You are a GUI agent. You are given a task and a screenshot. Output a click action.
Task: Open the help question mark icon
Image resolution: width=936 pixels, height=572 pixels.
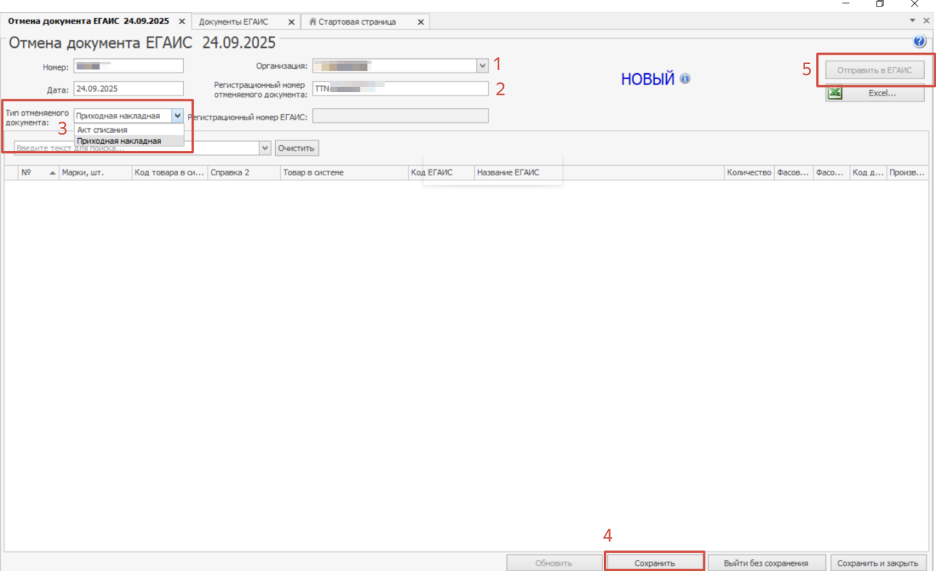coord(919,41)
